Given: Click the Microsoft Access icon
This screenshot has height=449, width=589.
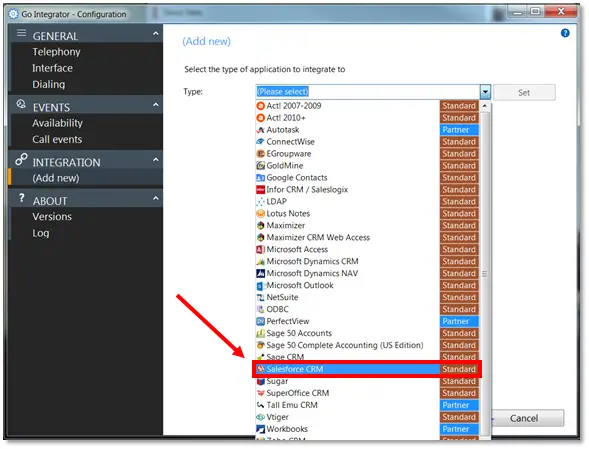Looking at the screenshot, I should (x=260, y=249).
